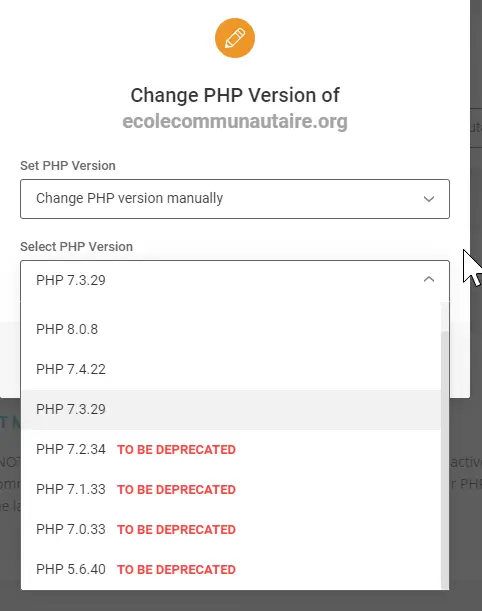
Task: Click the down chevron in Set PHP Version
Action: [429, 199]
